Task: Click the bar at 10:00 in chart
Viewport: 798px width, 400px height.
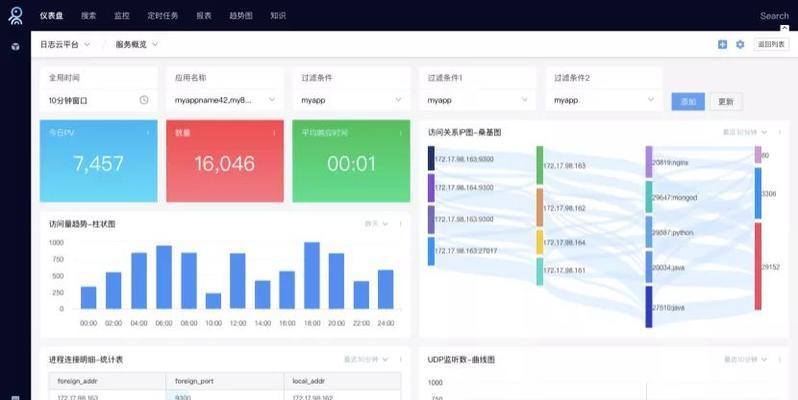Action: coord(213,301)
